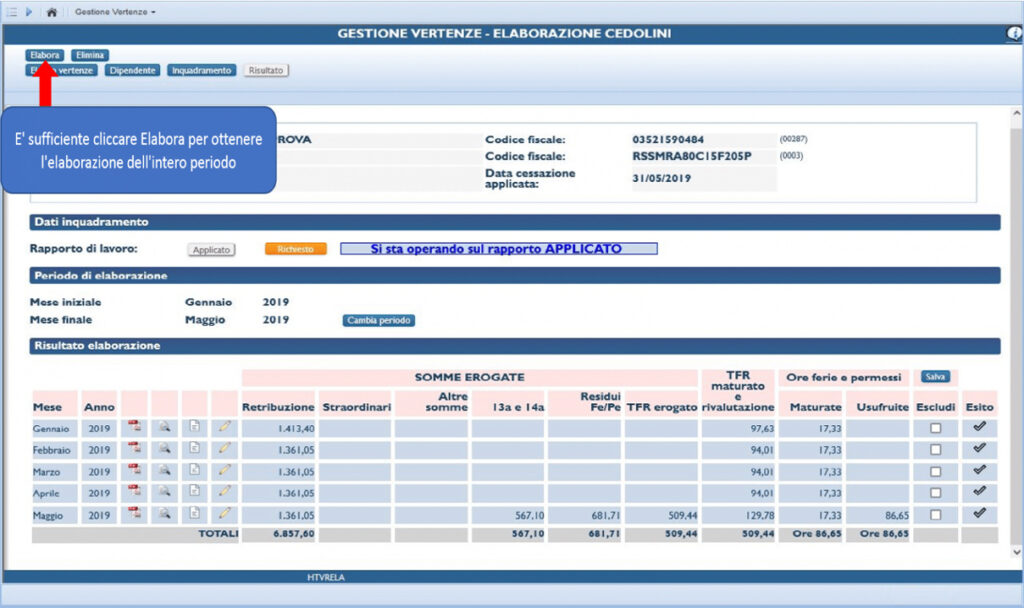Click the Usufruite value 86,65 for Maggio
The image size is (1024, 608).
897,515
